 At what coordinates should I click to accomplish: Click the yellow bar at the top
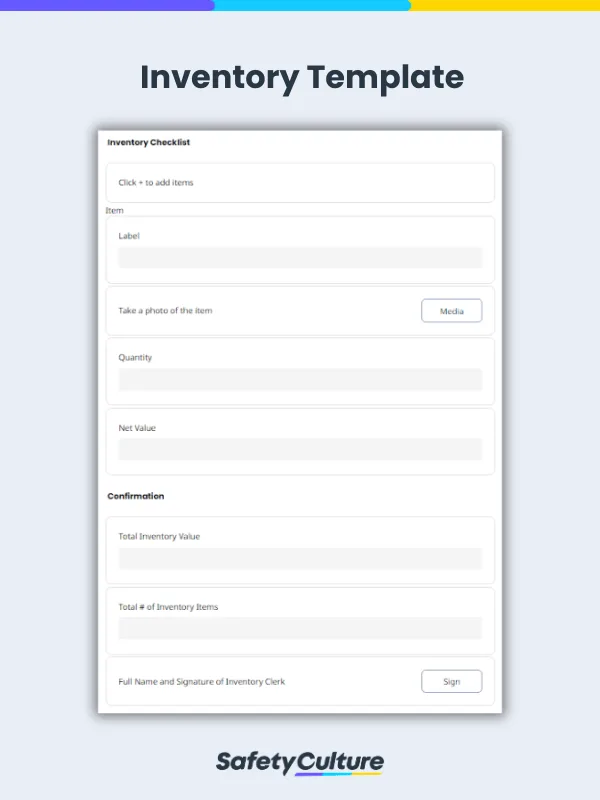click(x=505, y=5)
